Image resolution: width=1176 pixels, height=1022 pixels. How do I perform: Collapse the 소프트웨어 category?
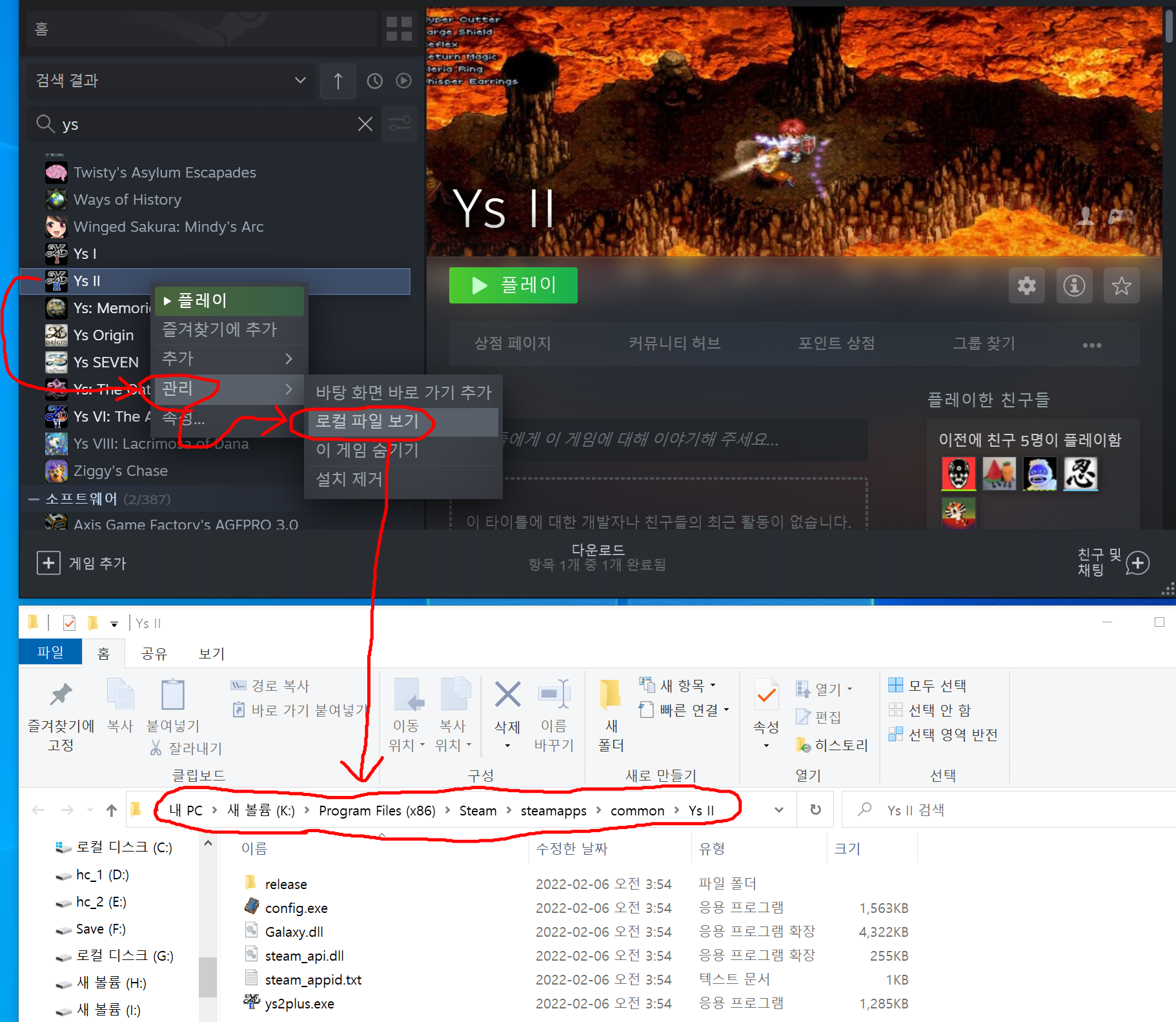pyautogui.click(x=34, y=499)
